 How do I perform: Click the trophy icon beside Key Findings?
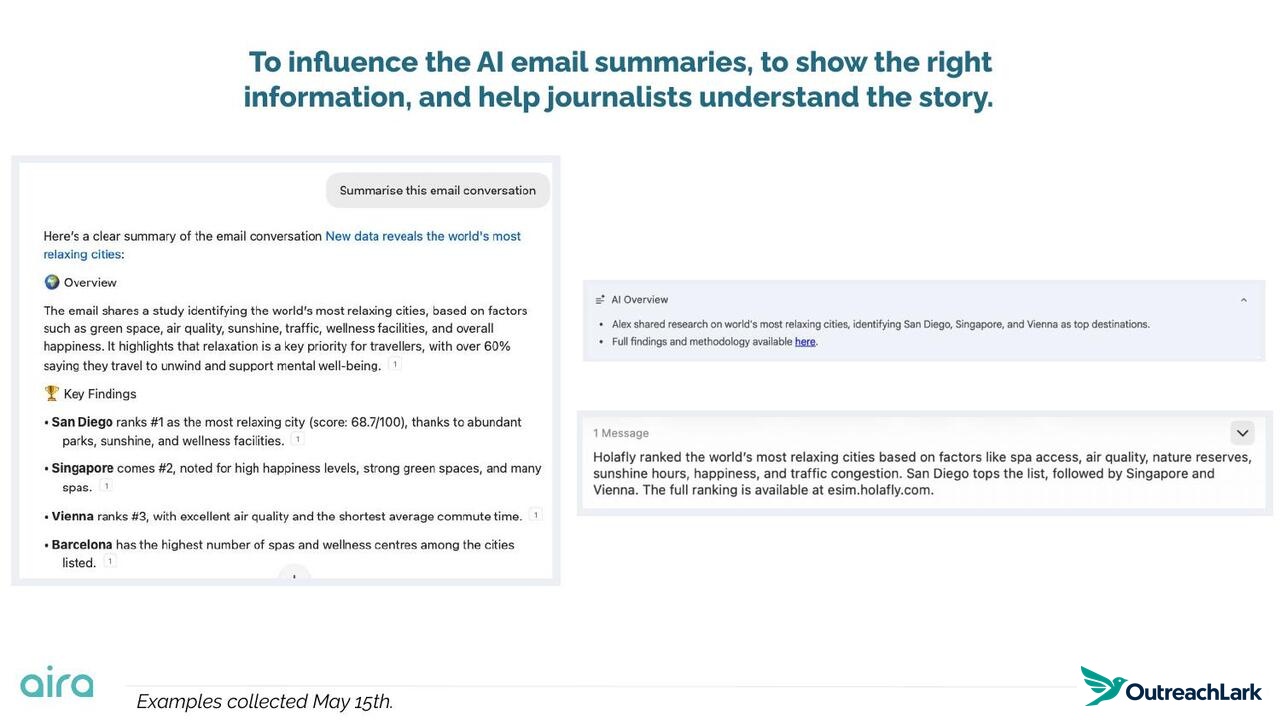click(52, 393)
